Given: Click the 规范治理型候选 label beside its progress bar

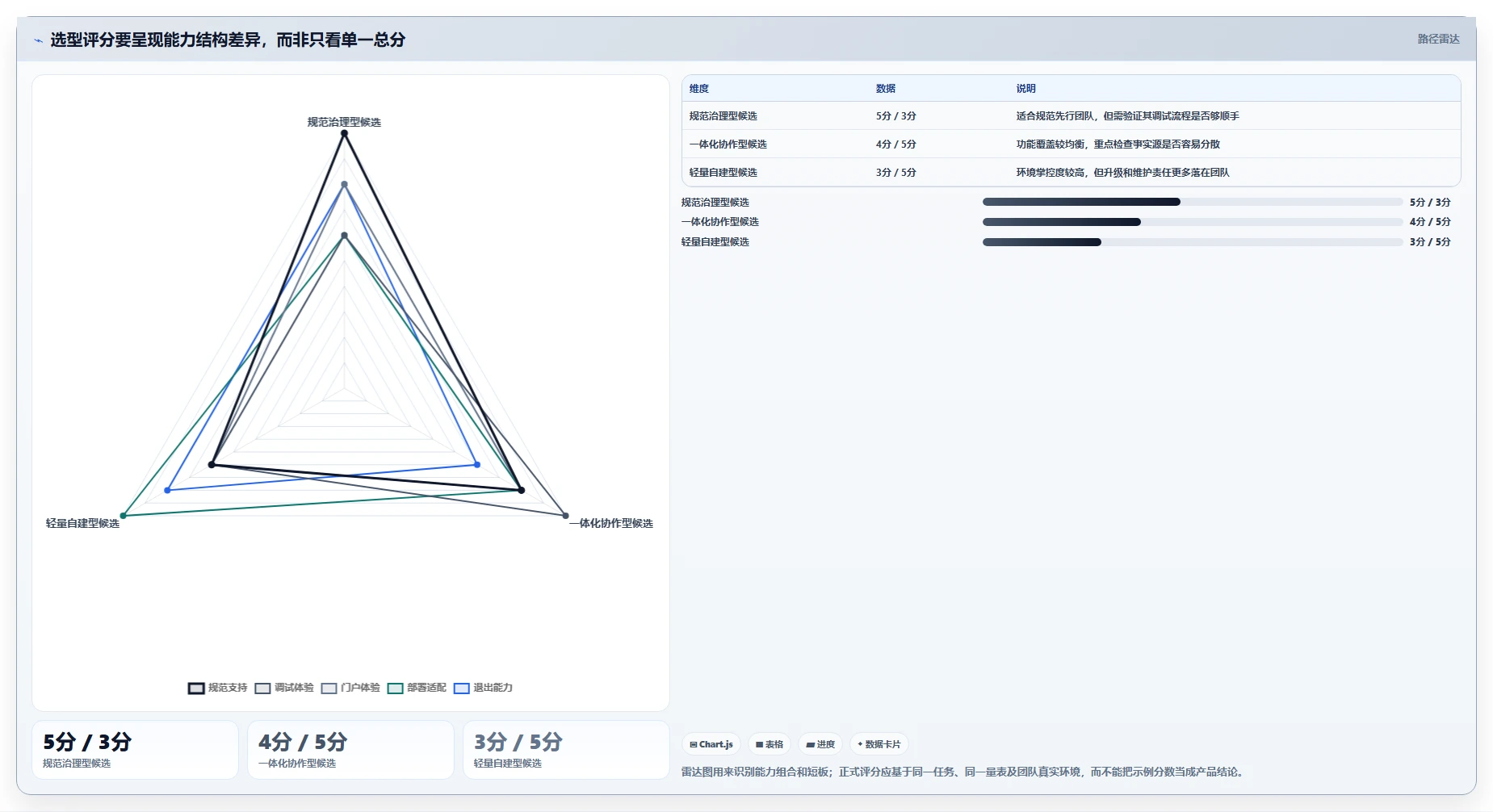Looking at the screenshot, I should (715, 203).
